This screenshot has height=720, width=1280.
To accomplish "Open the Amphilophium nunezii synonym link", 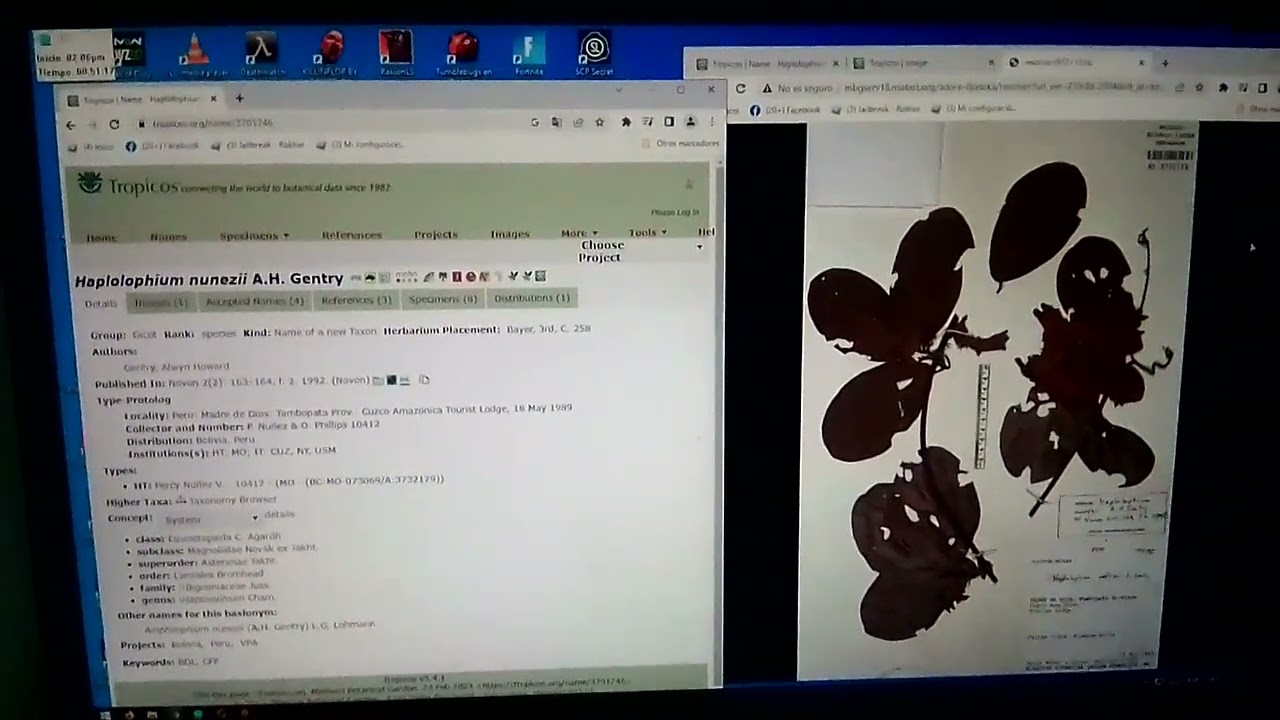I will pyautogui.click(x=260, y=627).
